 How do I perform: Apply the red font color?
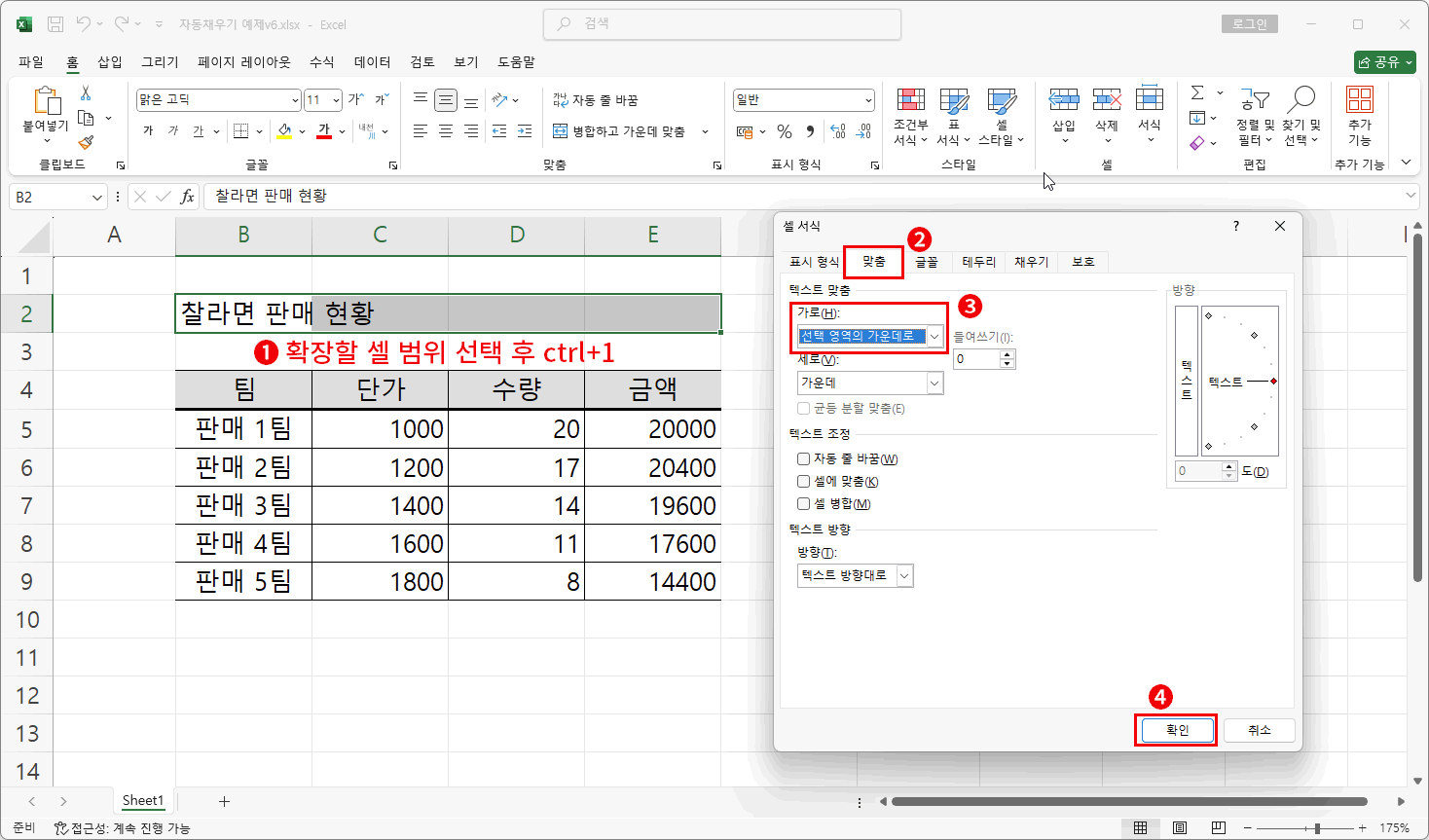click(324, 130)
